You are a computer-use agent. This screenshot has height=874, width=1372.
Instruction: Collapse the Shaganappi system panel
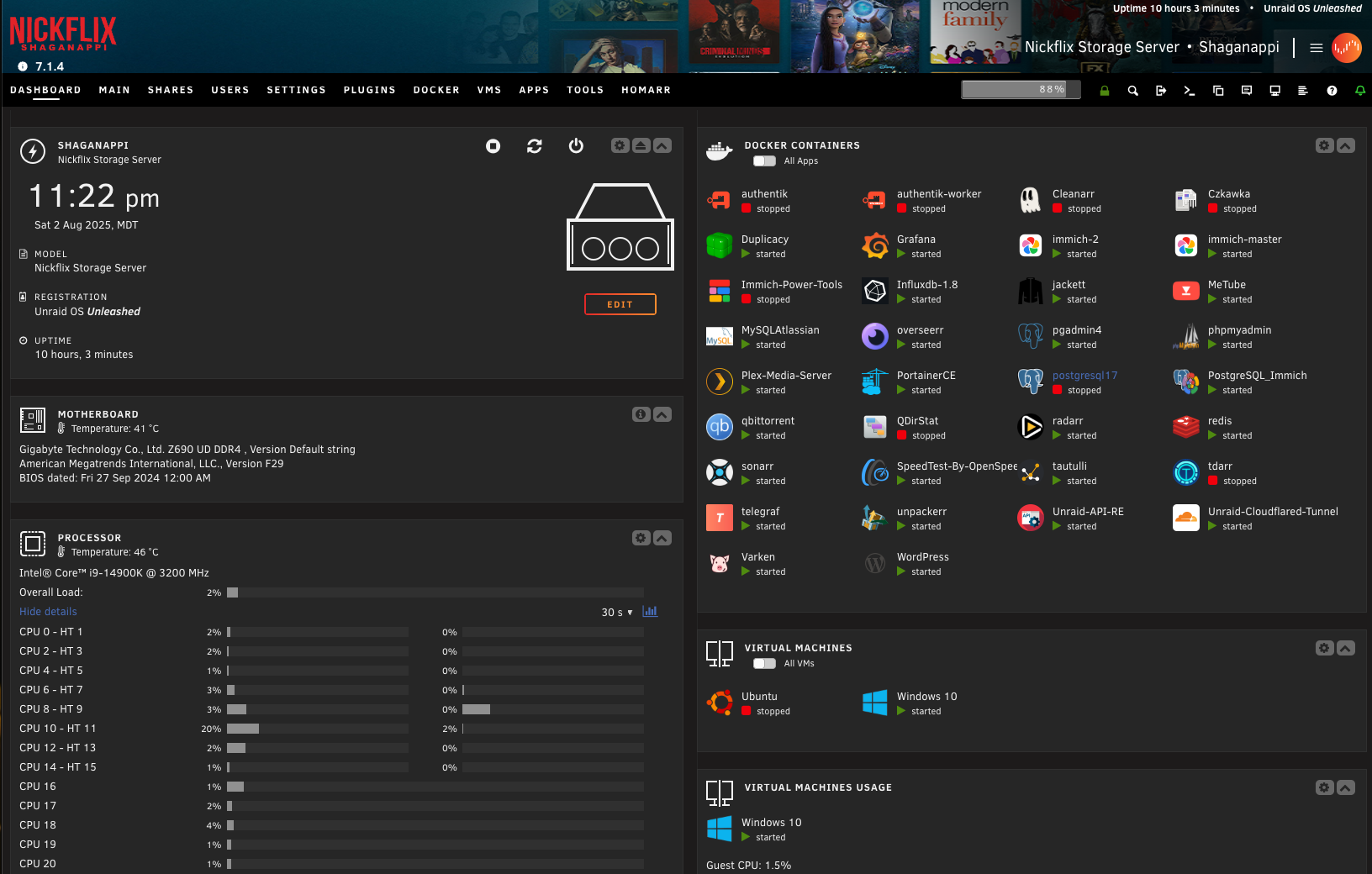[x=662, y=145]
